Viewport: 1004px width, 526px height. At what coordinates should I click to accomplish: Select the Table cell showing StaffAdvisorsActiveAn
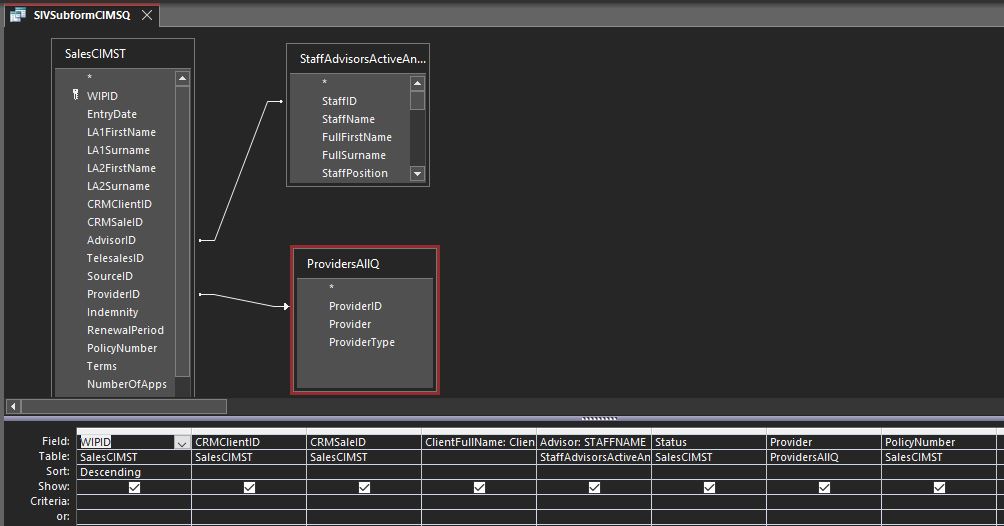coord(594,457)
